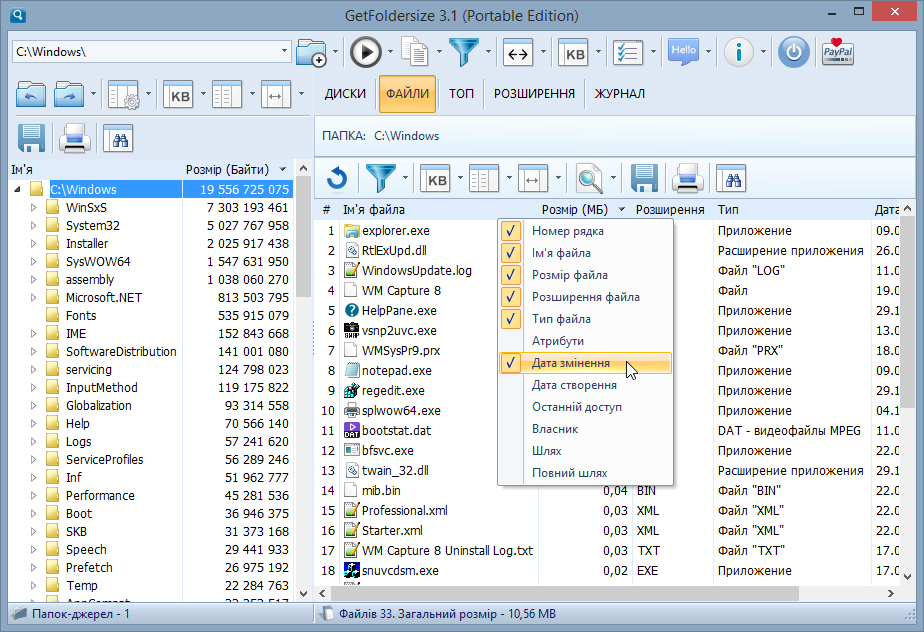Image resolution: width=924 pixels, height=632 pixels.
Task: Click the checklist options icon in top toolbar
Action: point(628,52)
